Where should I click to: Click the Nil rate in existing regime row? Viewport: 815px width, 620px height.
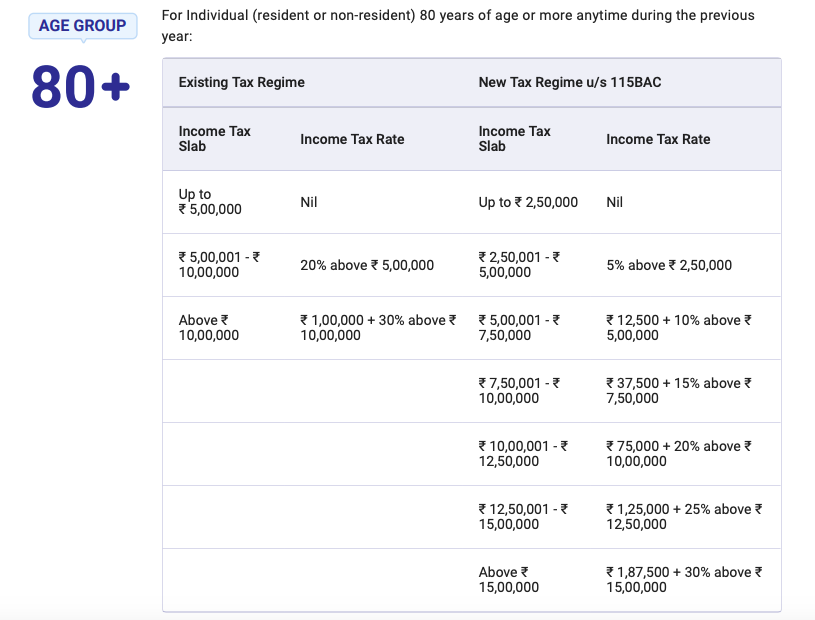309,202
